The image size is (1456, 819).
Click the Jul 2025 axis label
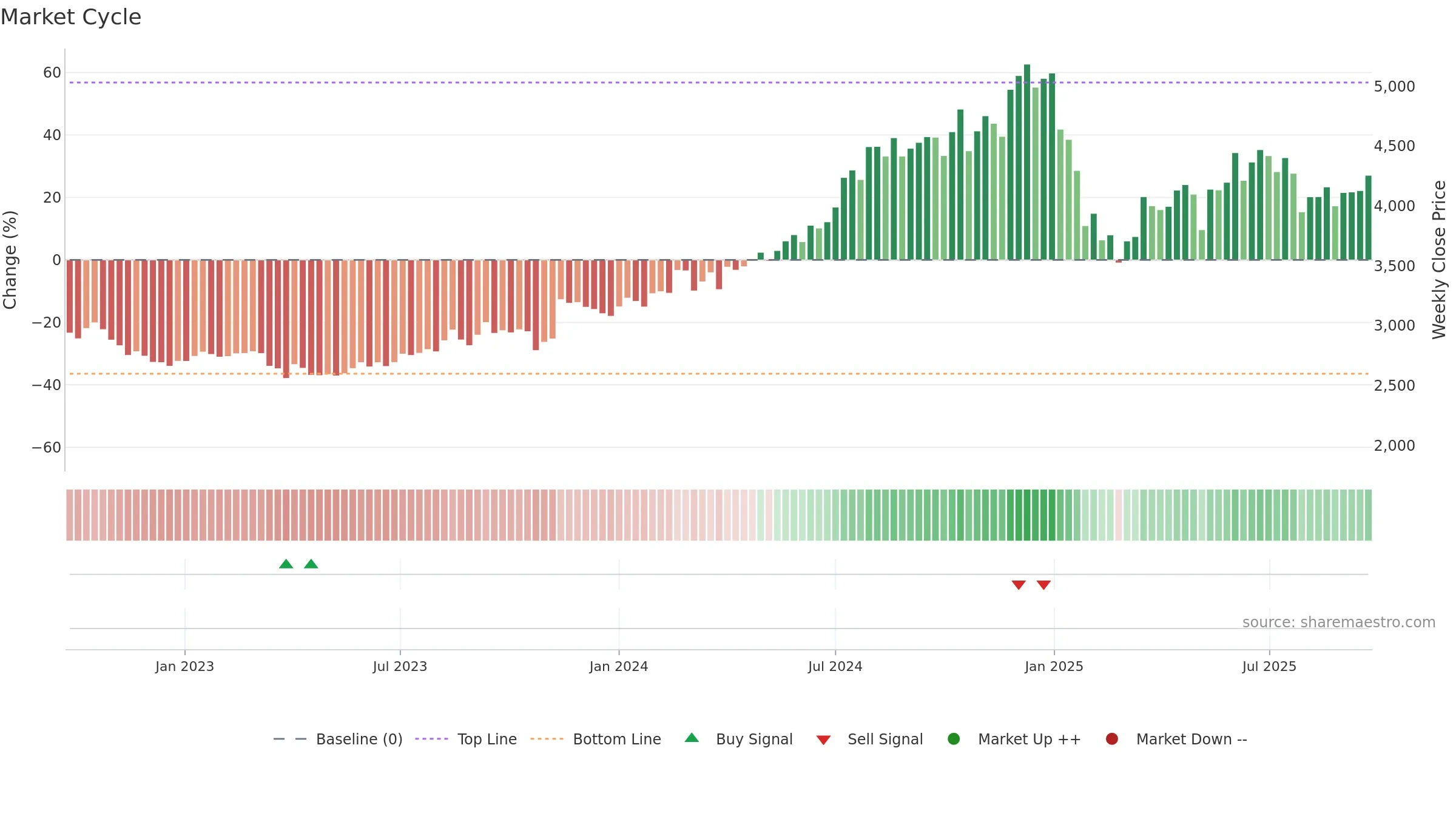(x=1269, y=666)
